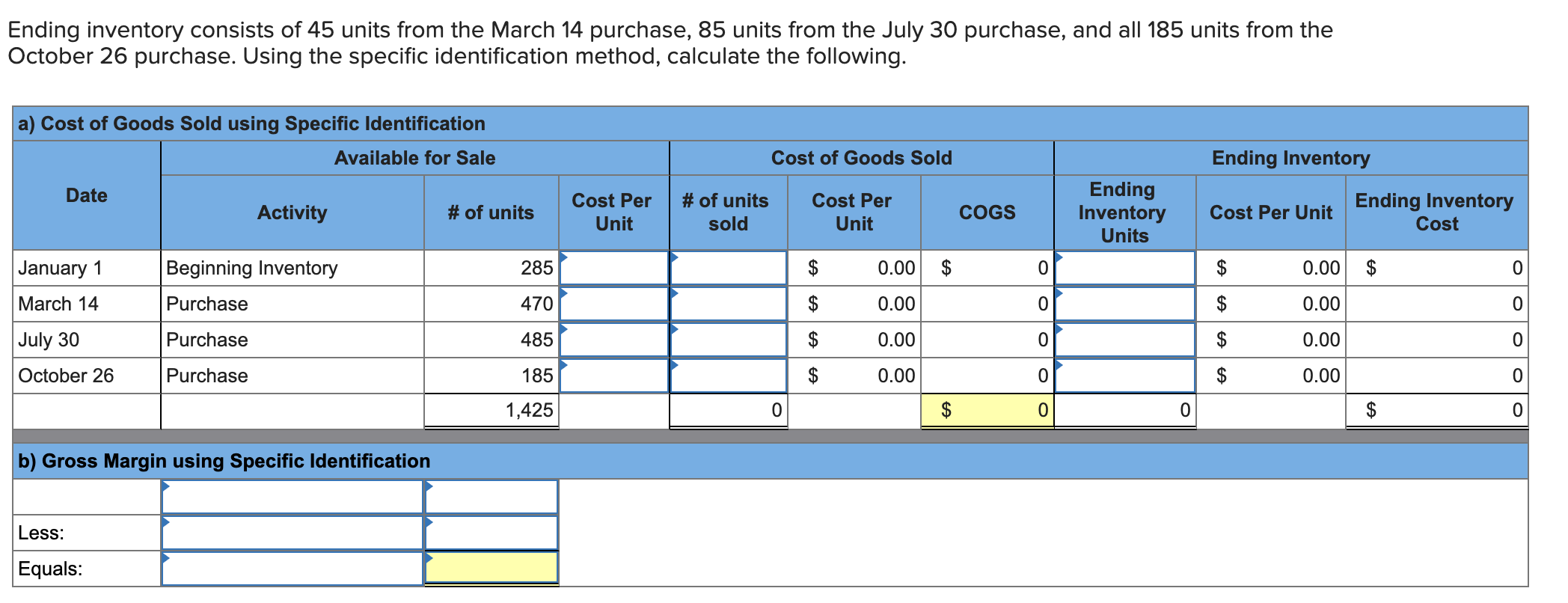Click the Available for Sale header
The width and height of the screenshot is (1568, 603).
pyautogui.click(x=415, y=158)
